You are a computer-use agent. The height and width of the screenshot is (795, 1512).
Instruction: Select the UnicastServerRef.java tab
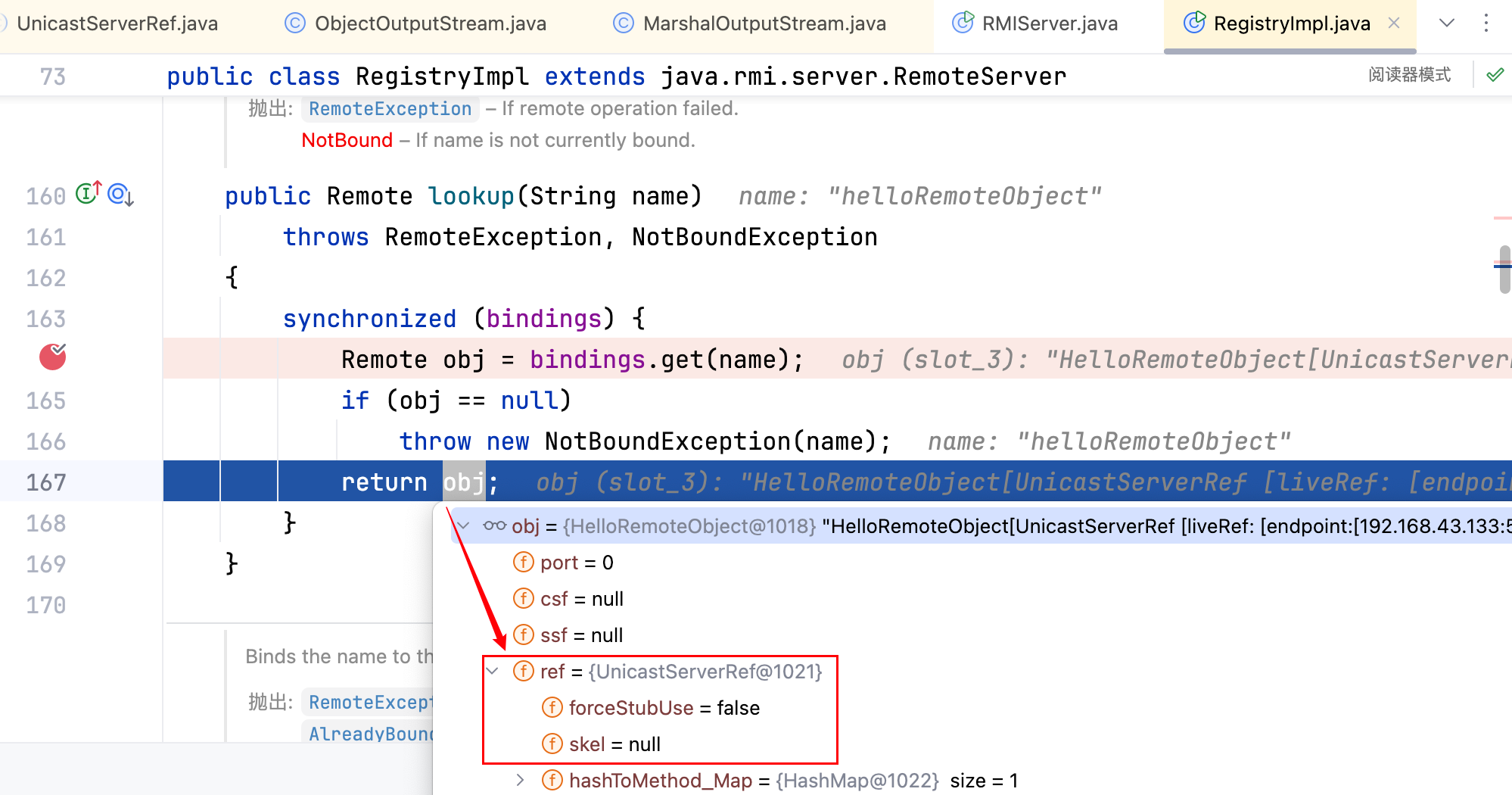tap(117, 23)
